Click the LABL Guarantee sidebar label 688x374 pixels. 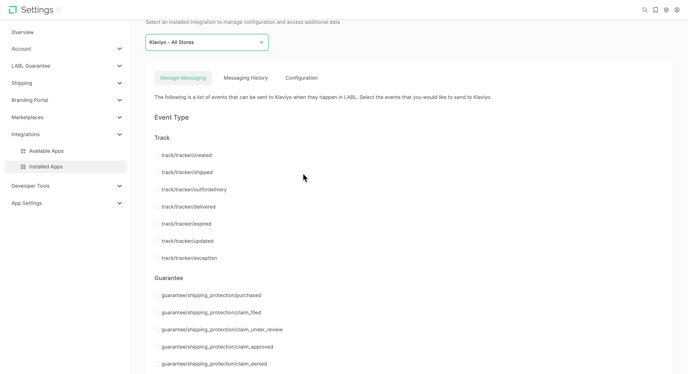point(31,66)
